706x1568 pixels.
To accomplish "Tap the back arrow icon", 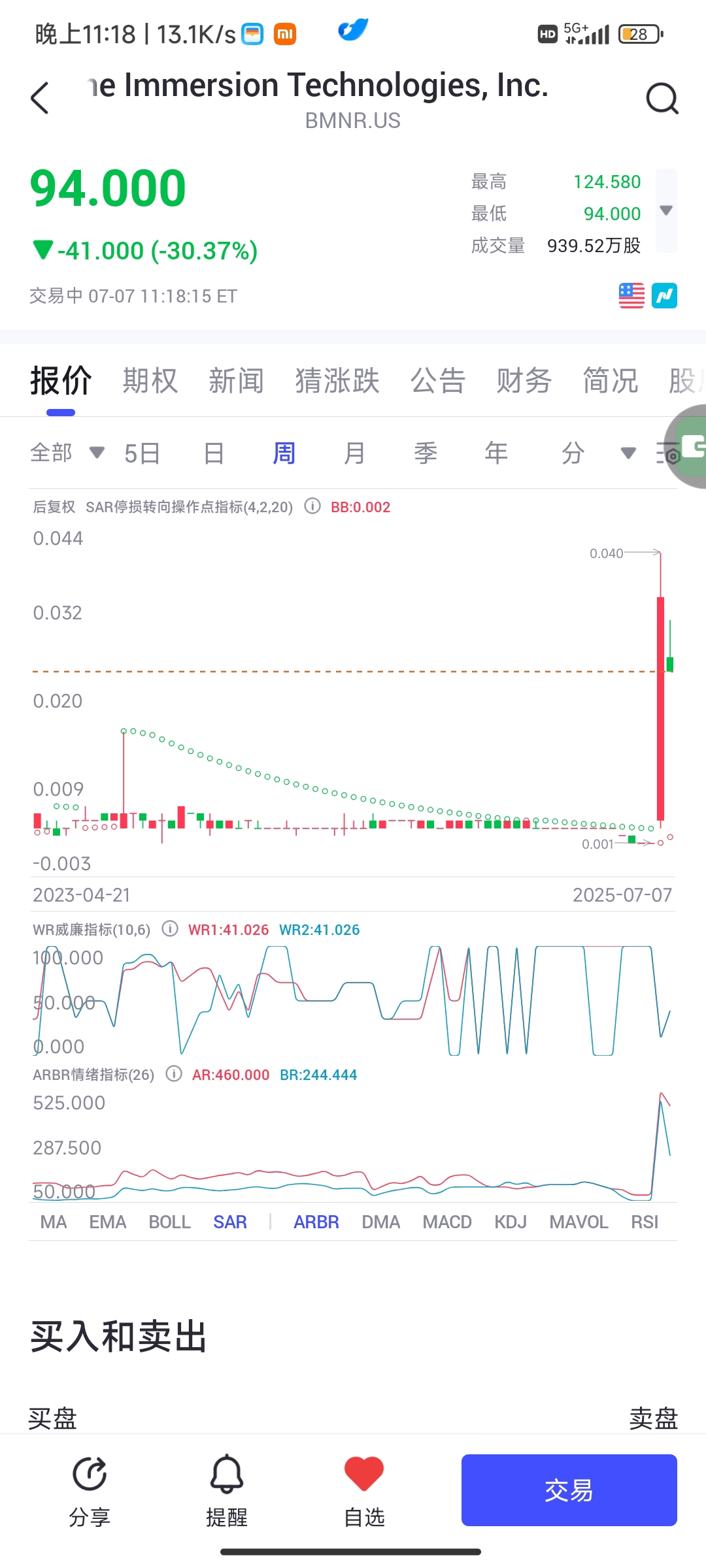I will pos(40,98).
